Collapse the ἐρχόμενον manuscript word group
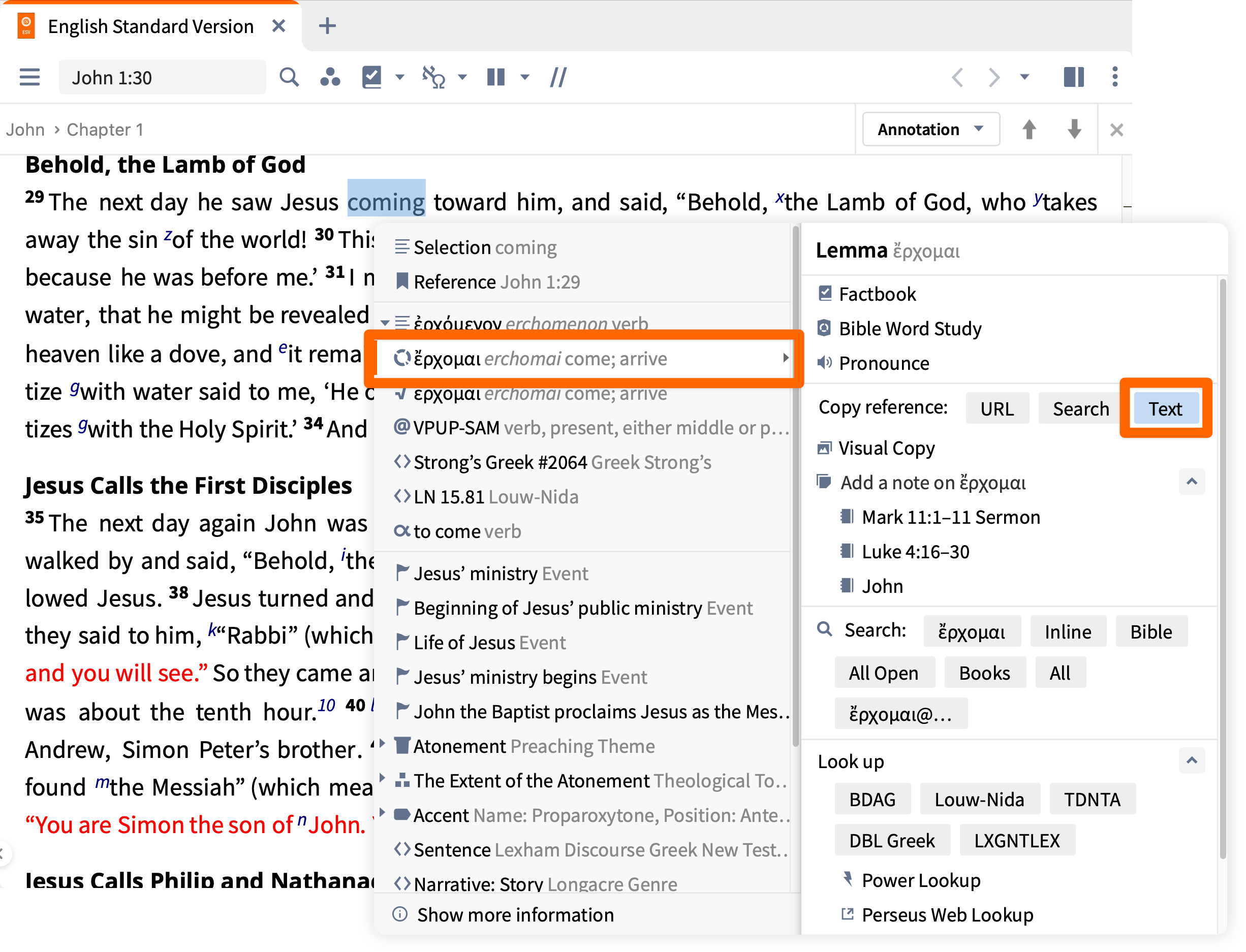This screenshot has width=1246, height=952. pos(385,324)
